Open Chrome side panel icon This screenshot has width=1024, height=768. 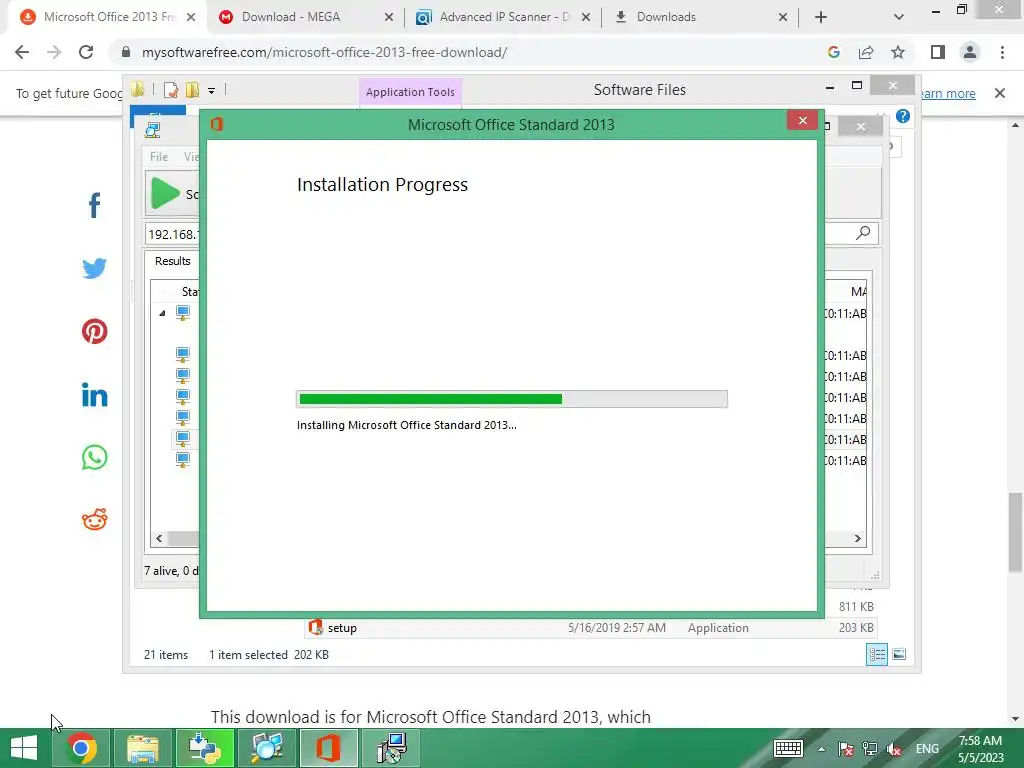tap(938, 52)
